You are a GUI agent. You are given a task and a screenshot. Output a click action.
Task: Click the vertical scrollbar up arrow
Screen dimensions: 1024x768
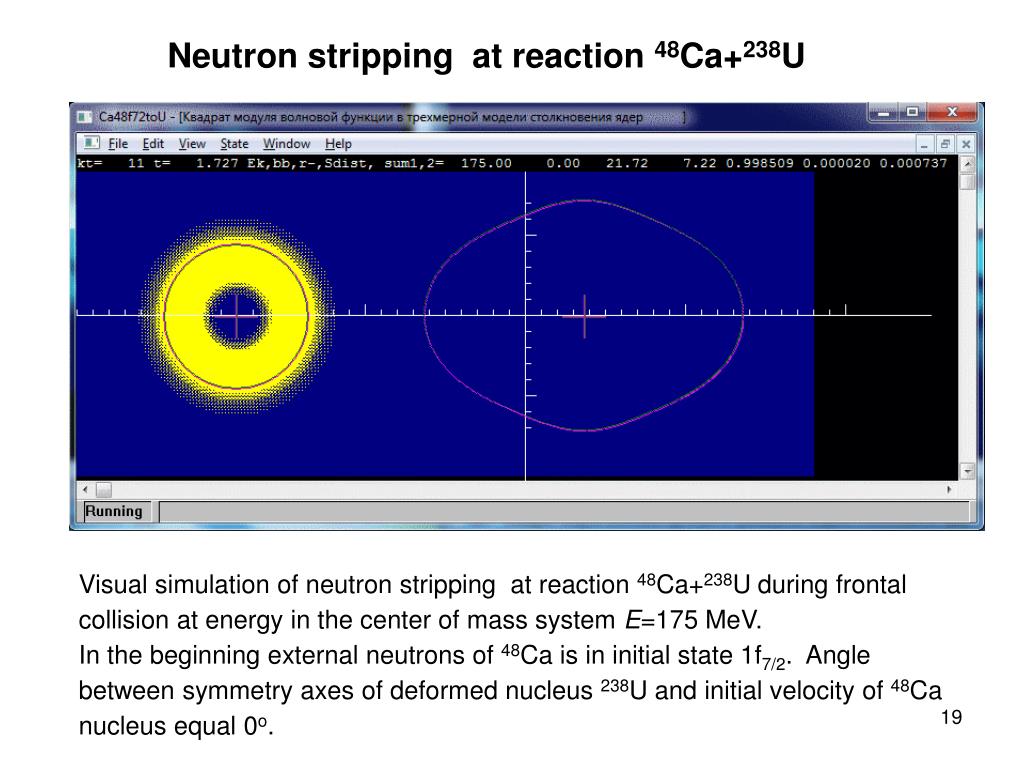coord(968,163)
